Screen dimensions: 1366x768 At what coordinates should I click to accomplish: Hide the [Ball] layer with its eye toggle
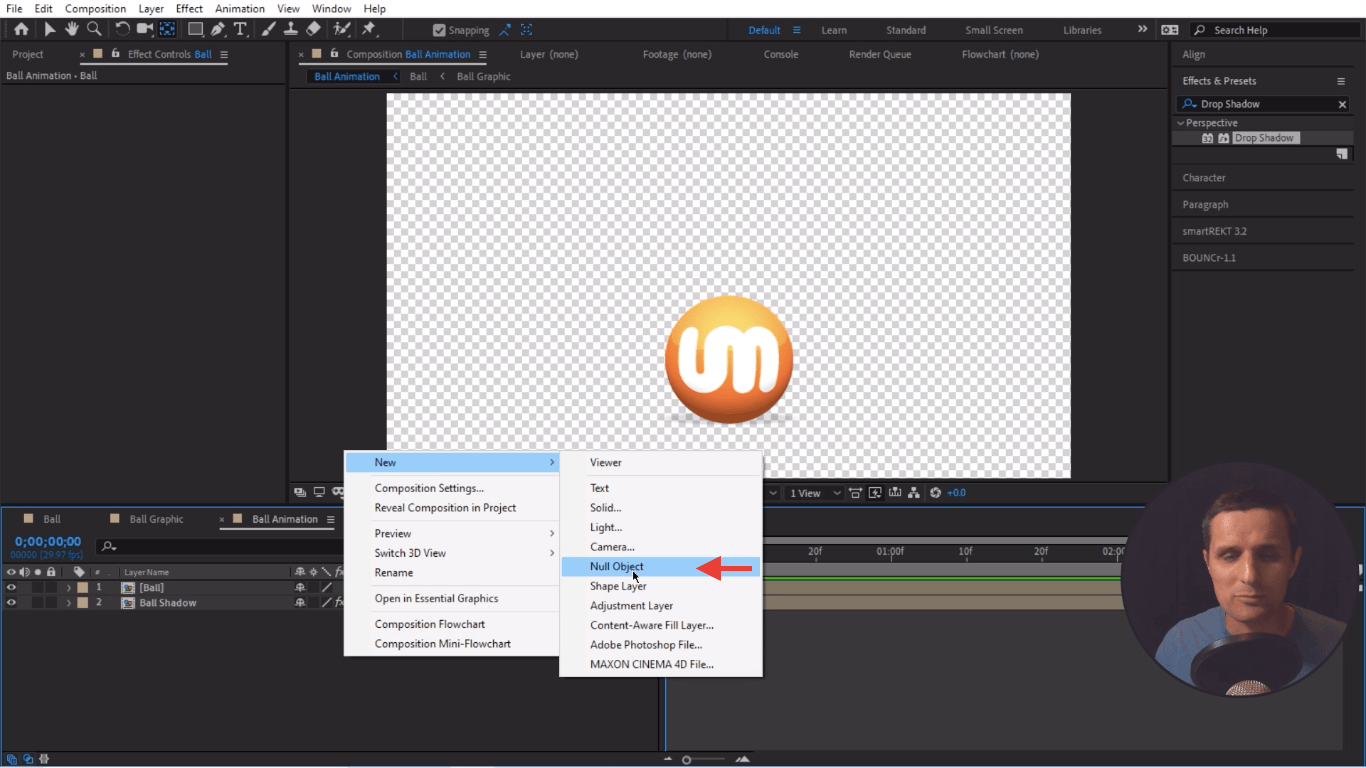tap(11, 588)
